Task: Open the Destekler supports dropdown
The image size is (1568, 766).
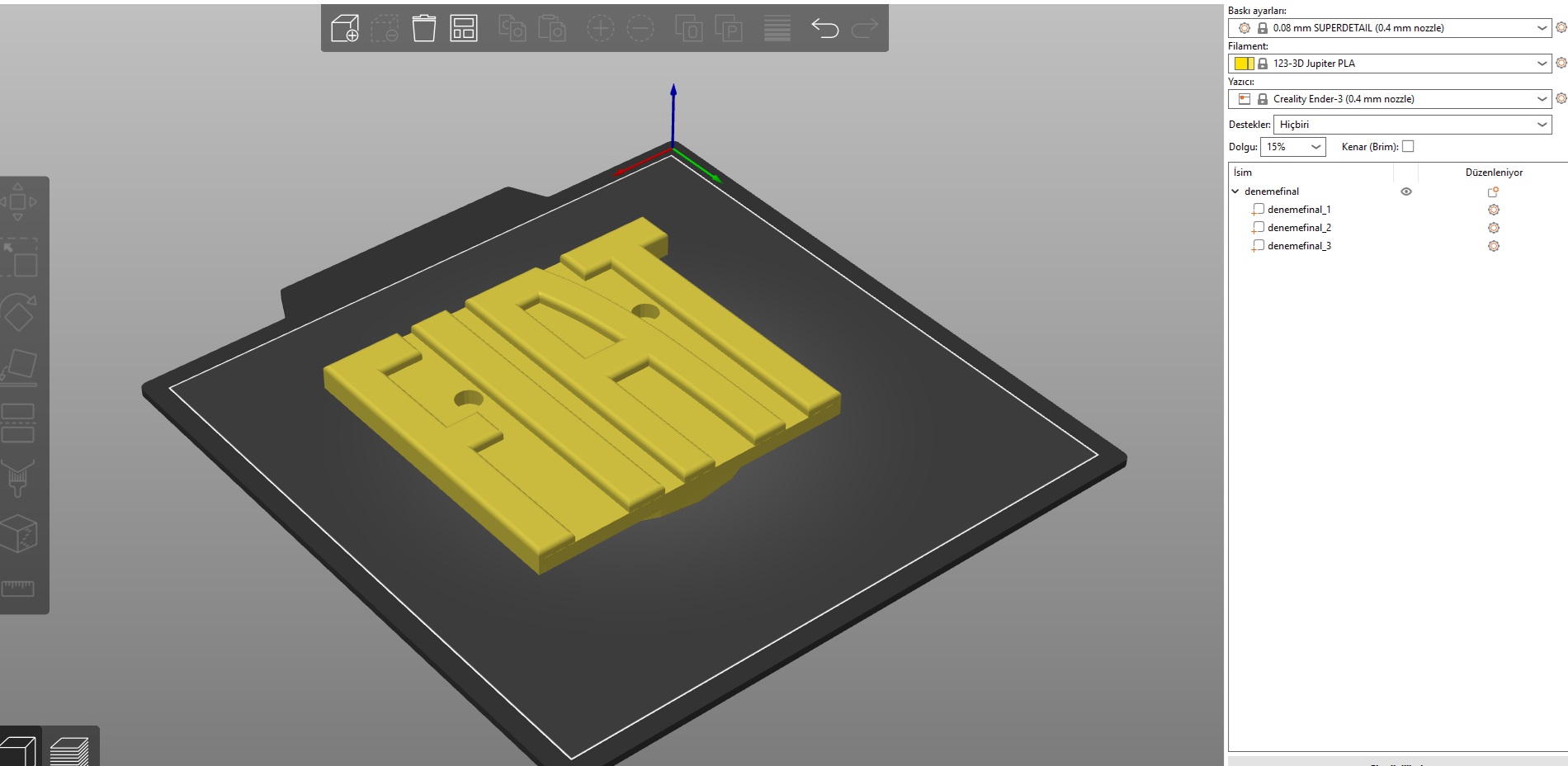Action: (x=1413, y=125)
